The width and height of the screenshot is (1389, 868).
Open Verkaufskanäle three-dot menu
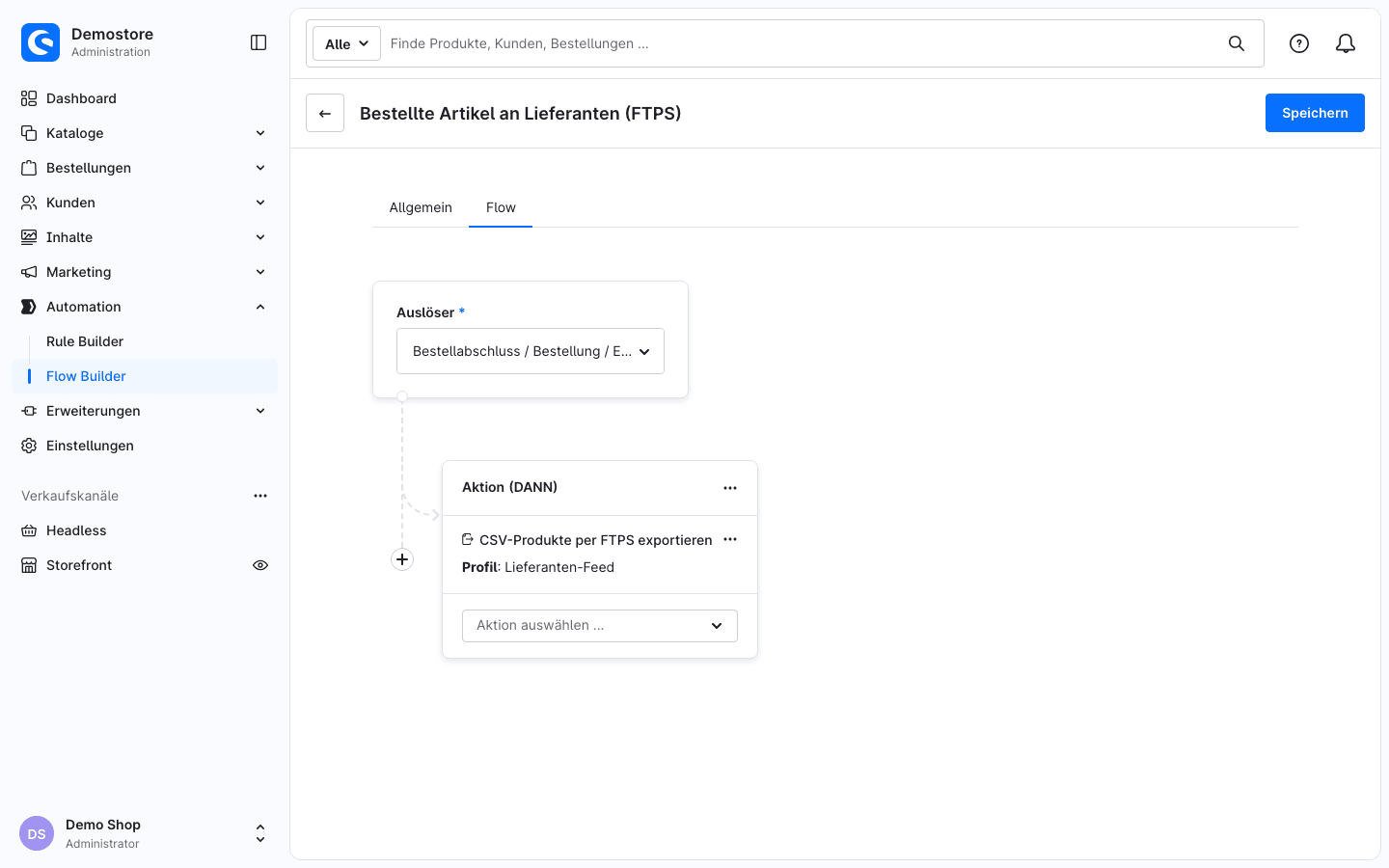click(x=260, y=496)
